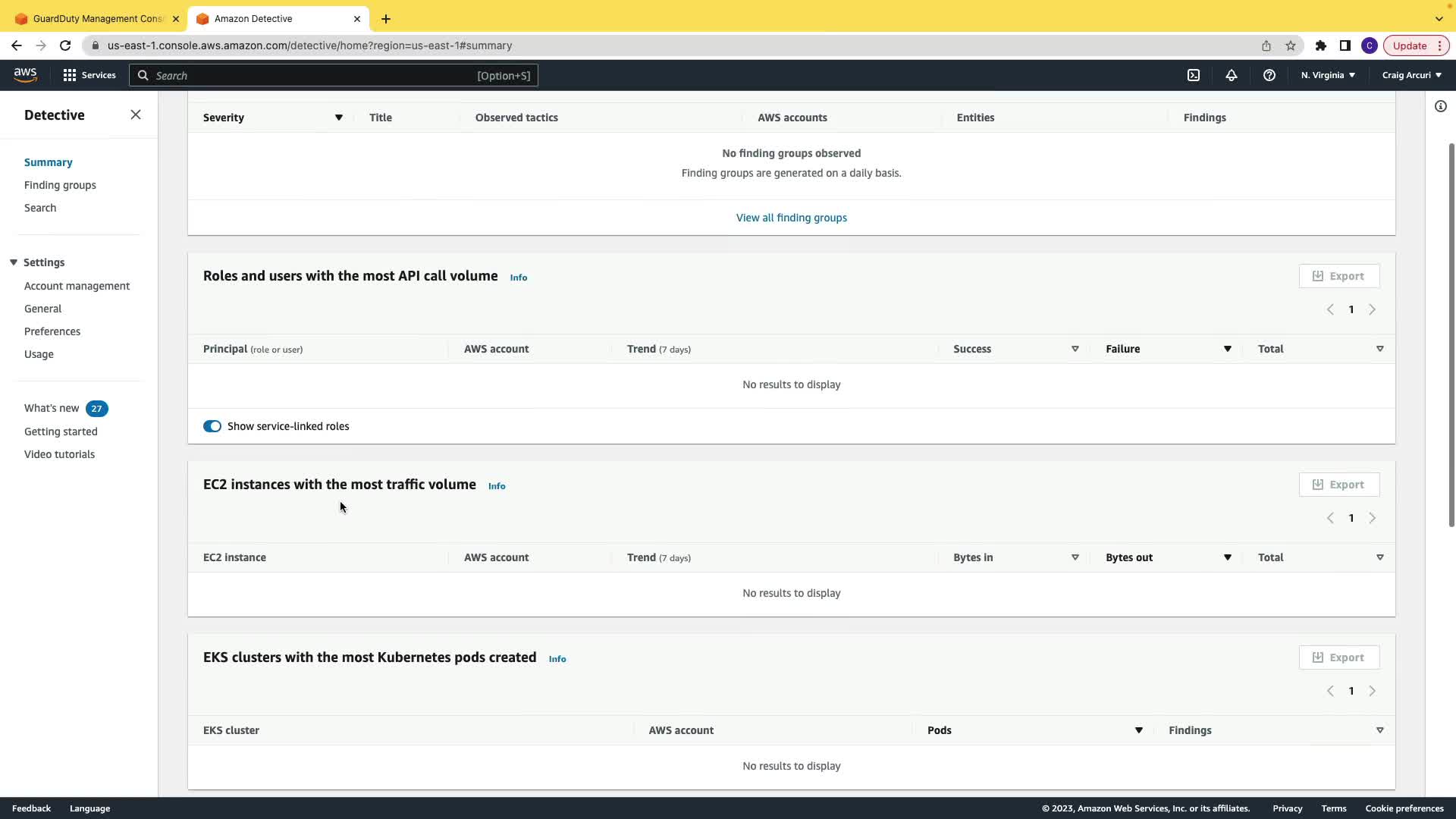Open the notifications bell icon
Image resolution: width=1456 pixels, height=819 pixels.
tap(1231, 75)
